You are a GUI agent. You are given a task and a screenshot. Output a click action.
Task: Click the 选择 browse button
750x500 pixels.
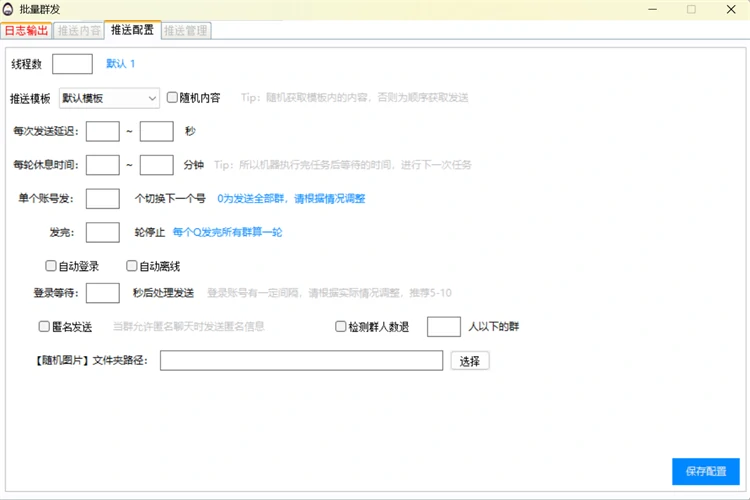pos(470,361)
